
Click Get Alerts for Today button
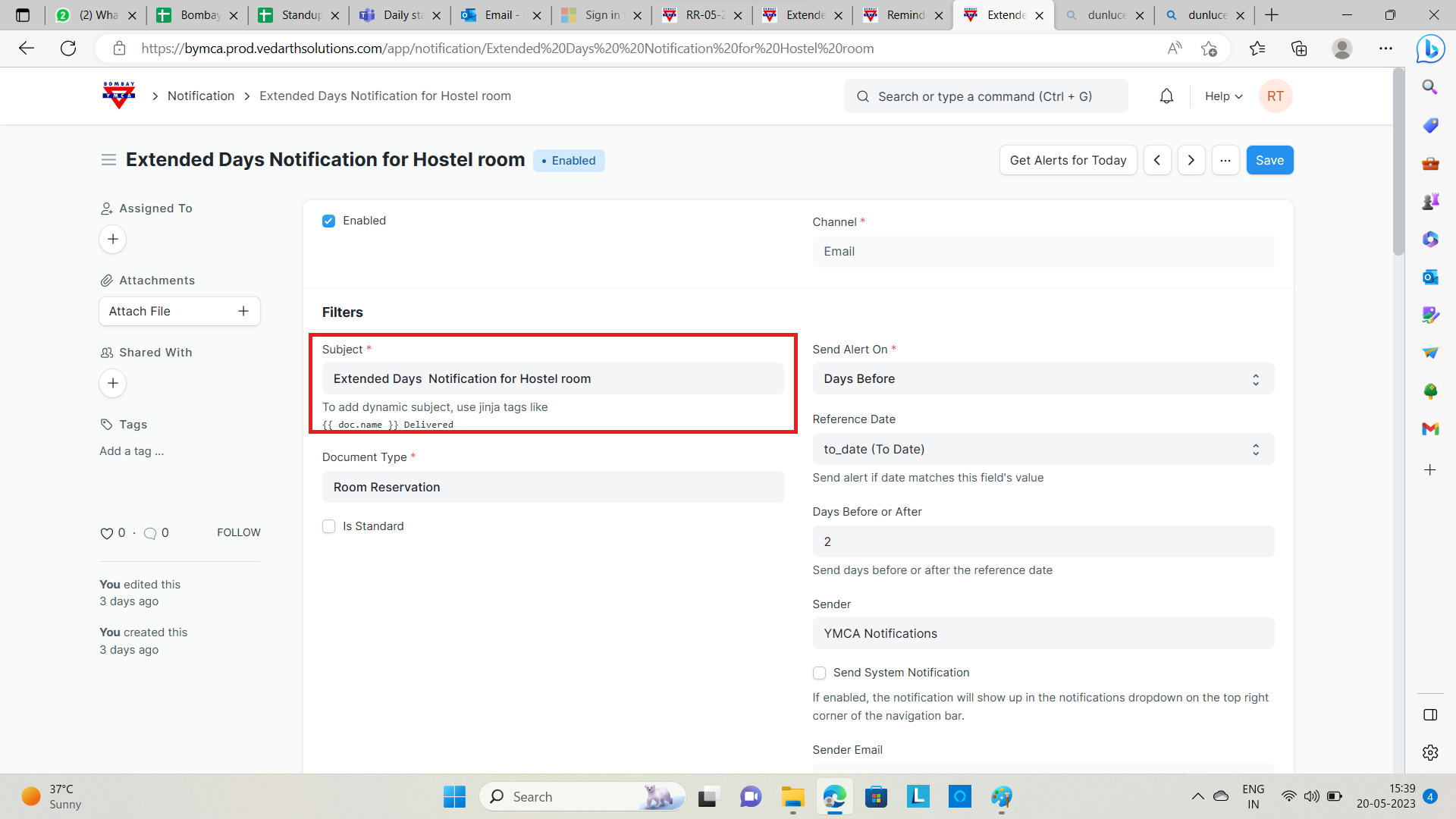click(1068, 160)
